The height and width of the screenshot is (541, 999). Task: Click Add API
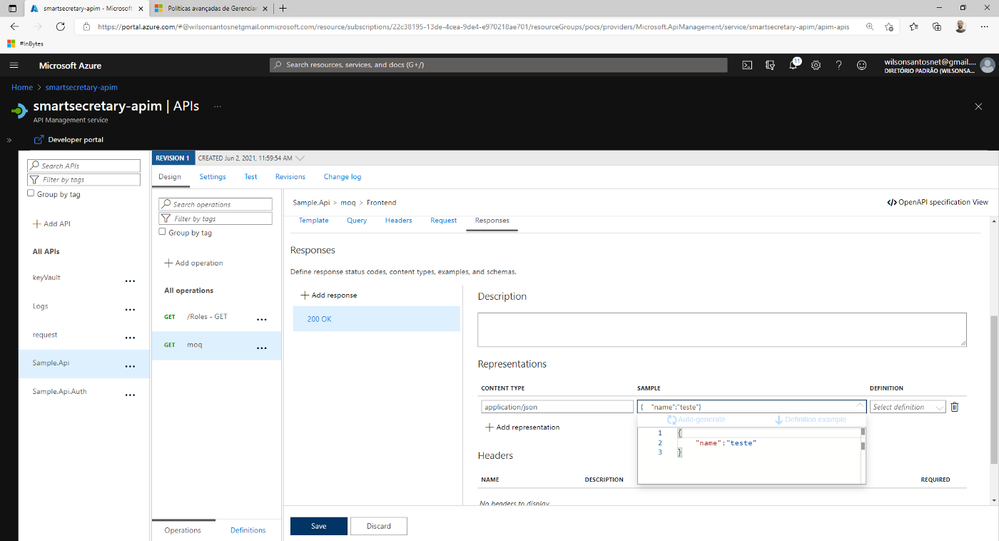[52, 224]
